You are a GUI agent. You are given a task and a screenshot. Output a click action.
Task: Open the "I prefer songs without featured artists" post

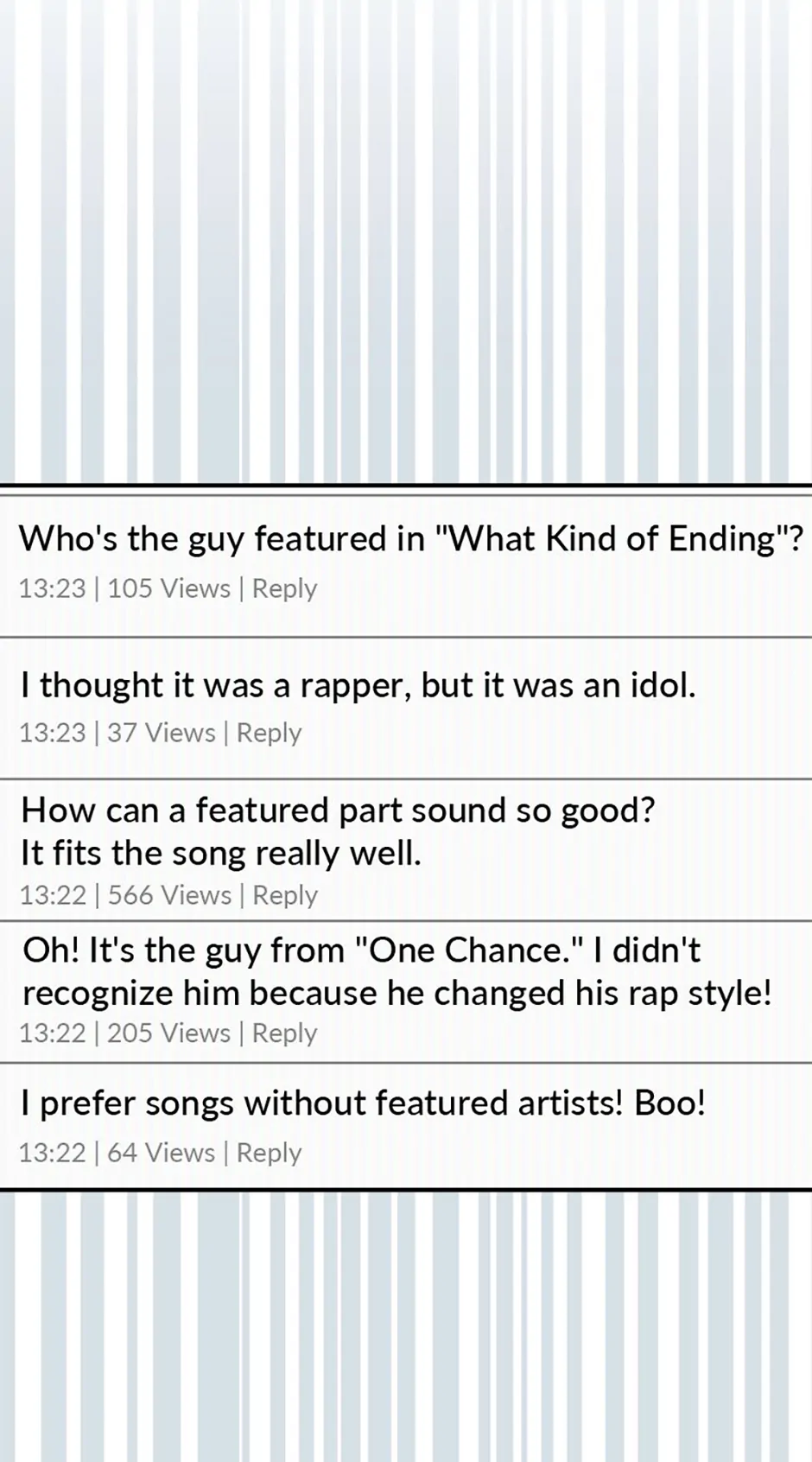[363, 1103]
